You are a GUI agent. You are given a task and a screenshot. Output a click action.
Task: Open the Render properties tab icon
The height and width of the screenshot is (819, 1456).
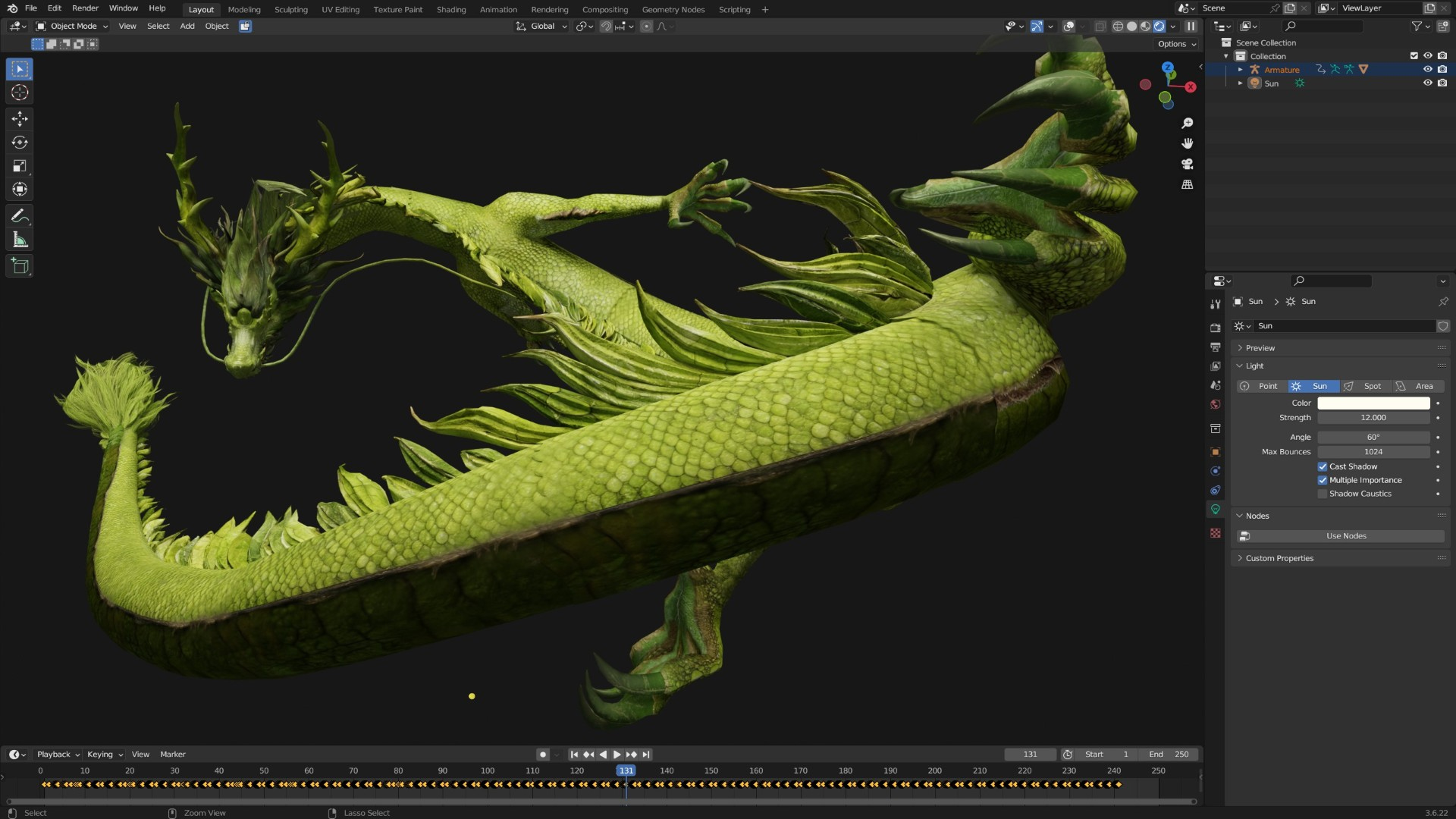(1216, 328)
